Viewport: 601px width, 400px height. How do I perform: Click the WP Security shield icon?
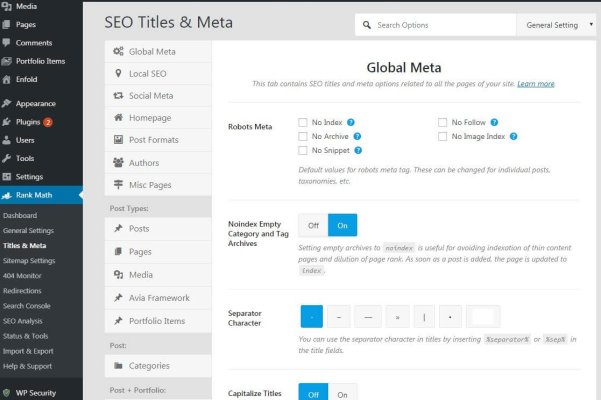6,393
